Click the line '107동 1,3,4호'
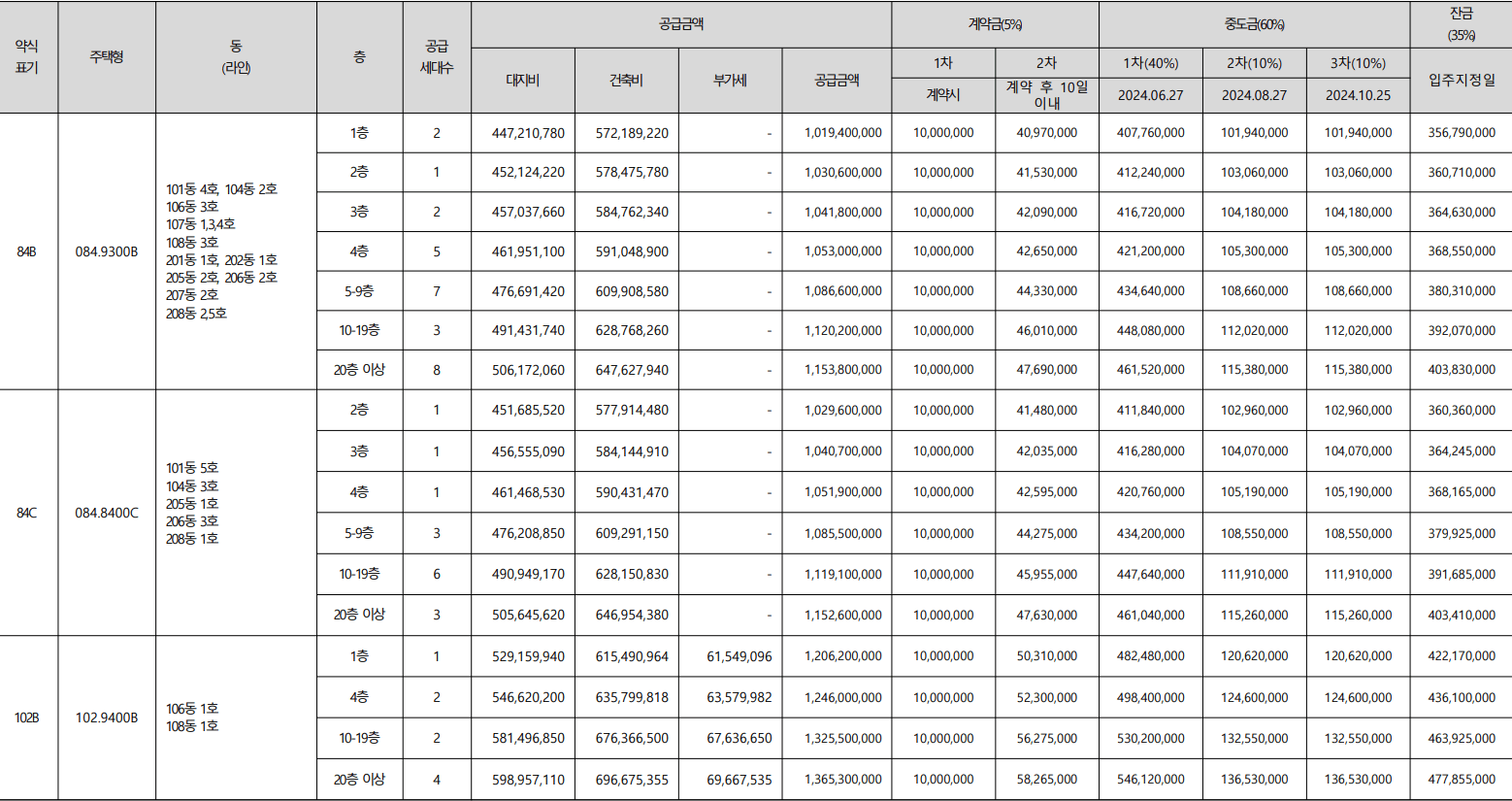Screen dimensions: 1512x801 [x=201, y=224]
